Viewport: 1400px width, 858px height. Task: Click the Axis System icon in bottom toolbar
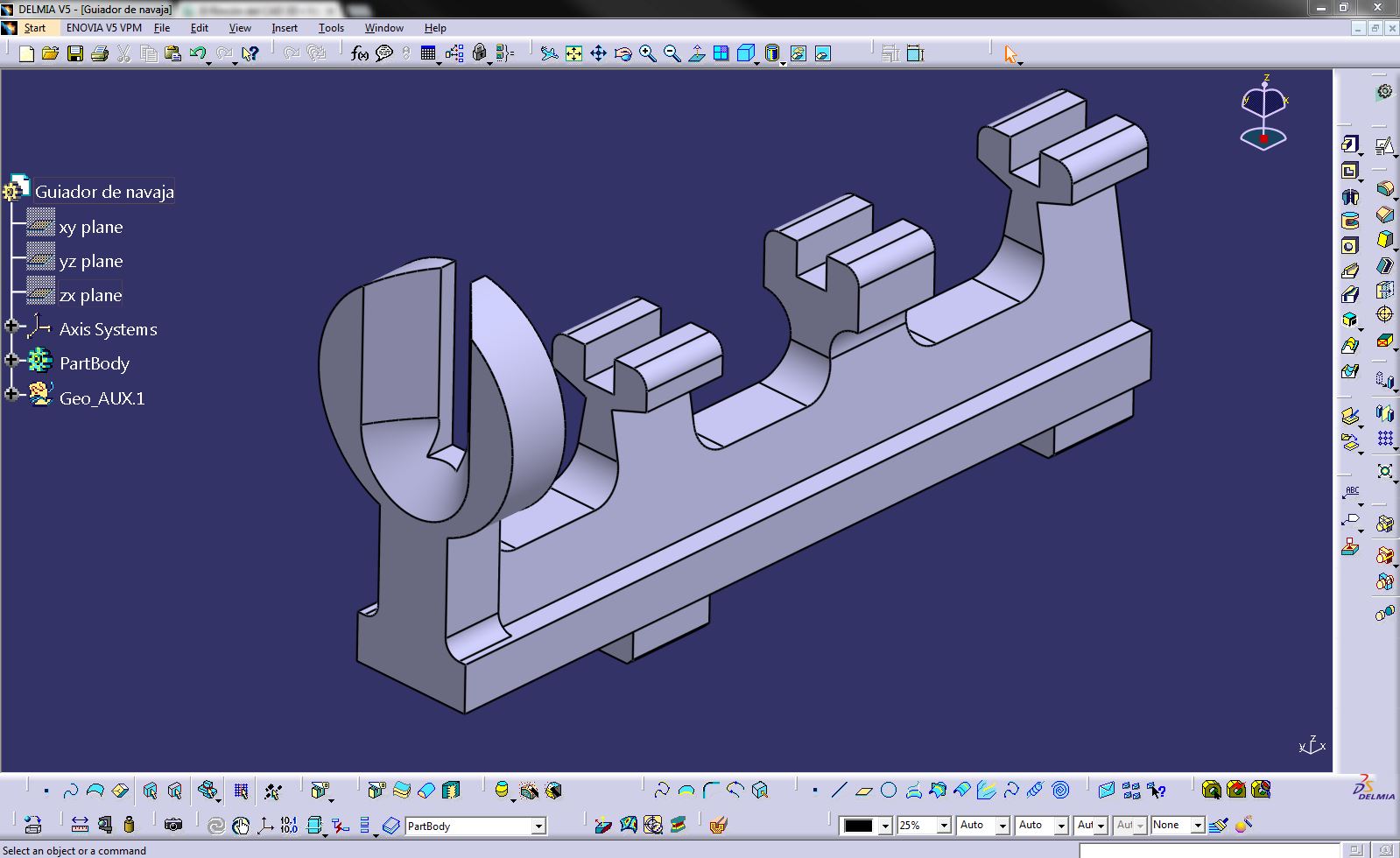[264, 825]
